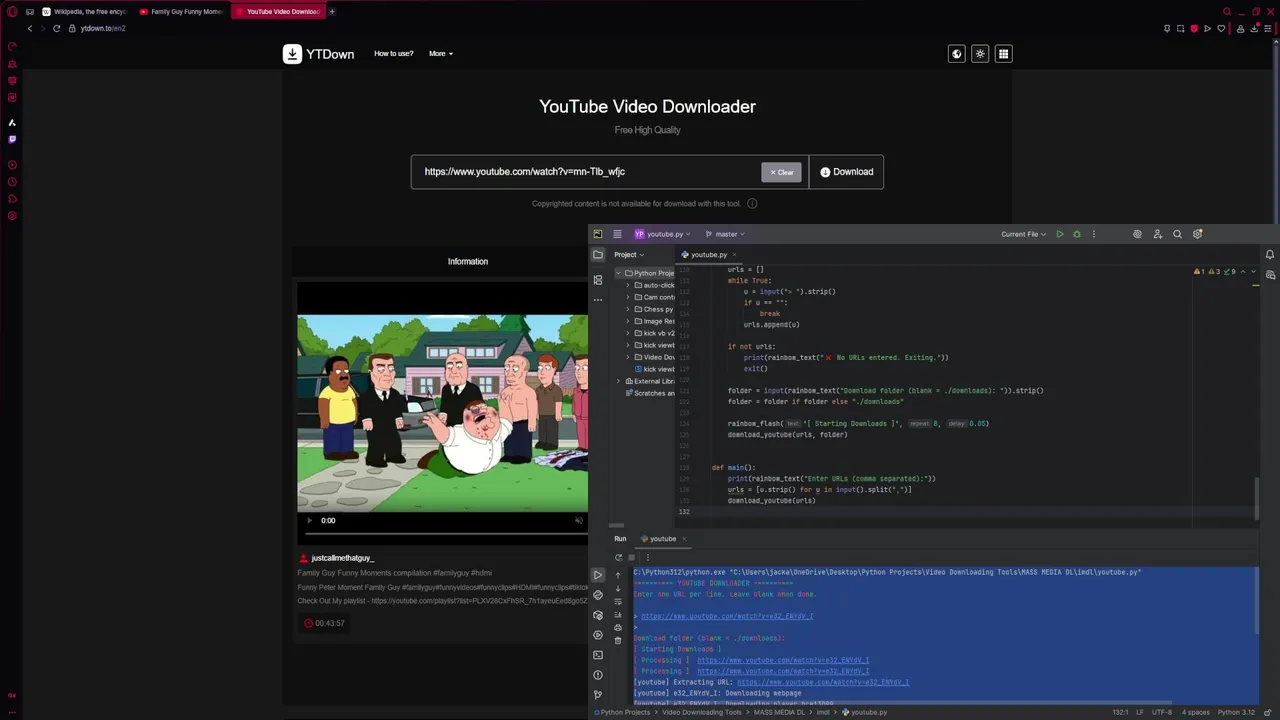Click the YTDown logo
Screen dimensions: 1280x720
[x=318, y=54]
